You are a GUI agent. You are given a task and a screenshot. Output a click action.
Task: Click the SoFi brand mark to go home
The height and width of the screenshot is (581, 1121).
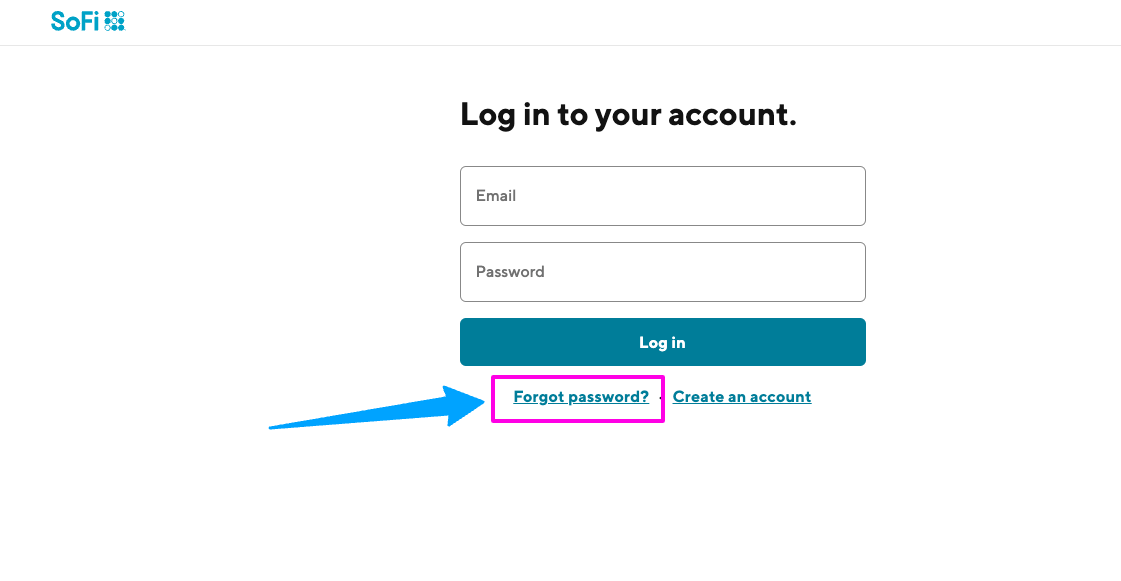tap(88, 20)
